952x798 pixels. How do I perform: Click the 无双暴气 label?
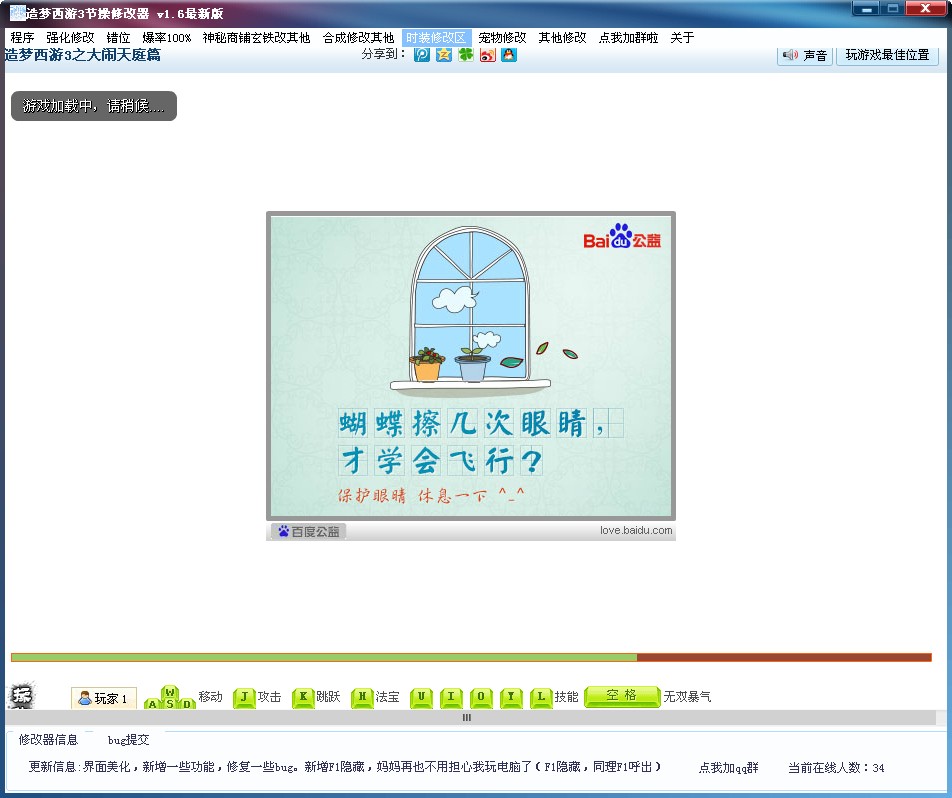[687, 697]
